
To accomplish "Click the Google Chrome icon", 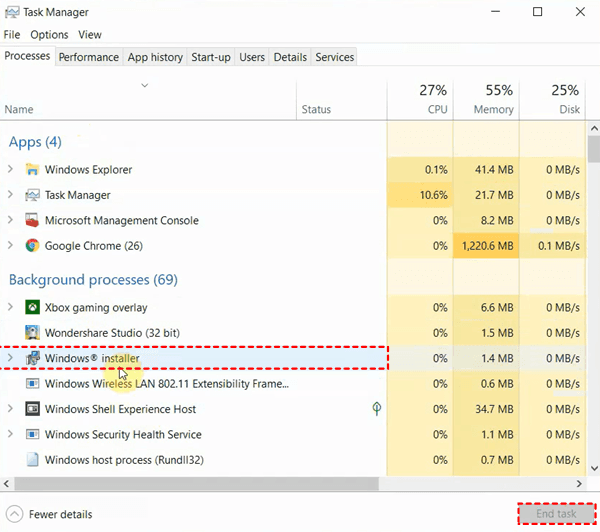I will point(32,246).
